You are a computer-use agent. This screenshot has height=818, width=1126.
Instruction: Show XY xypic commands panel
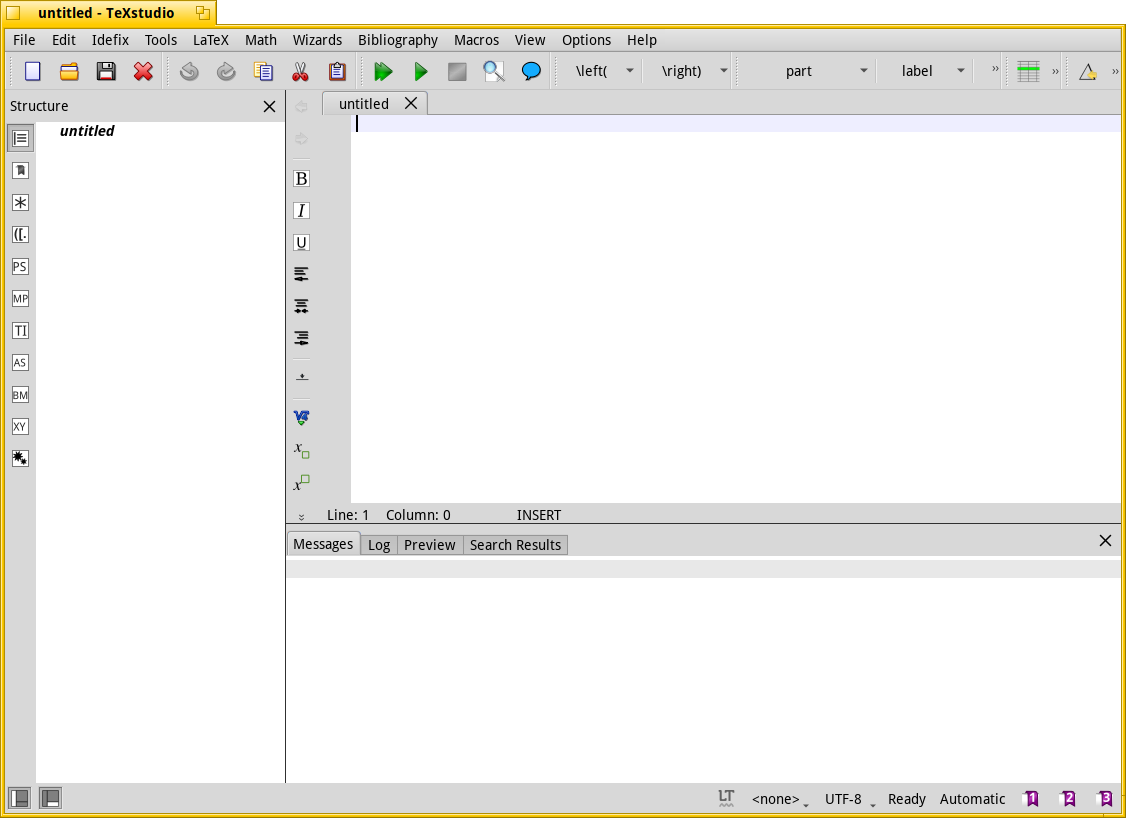point(20,427)
